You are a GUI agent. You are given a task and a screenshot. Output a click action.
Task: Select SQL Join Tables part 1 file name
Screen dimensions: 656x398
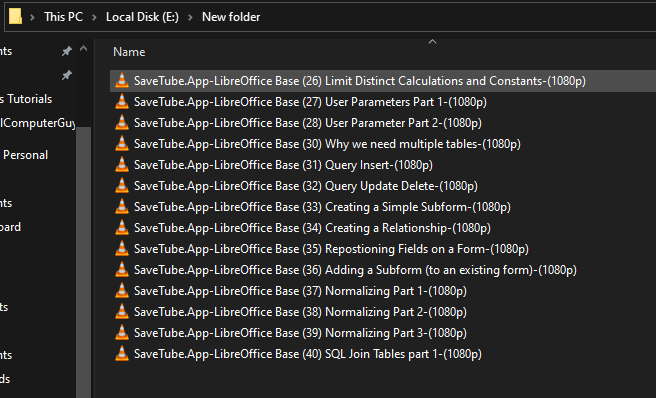coord(308,354)
